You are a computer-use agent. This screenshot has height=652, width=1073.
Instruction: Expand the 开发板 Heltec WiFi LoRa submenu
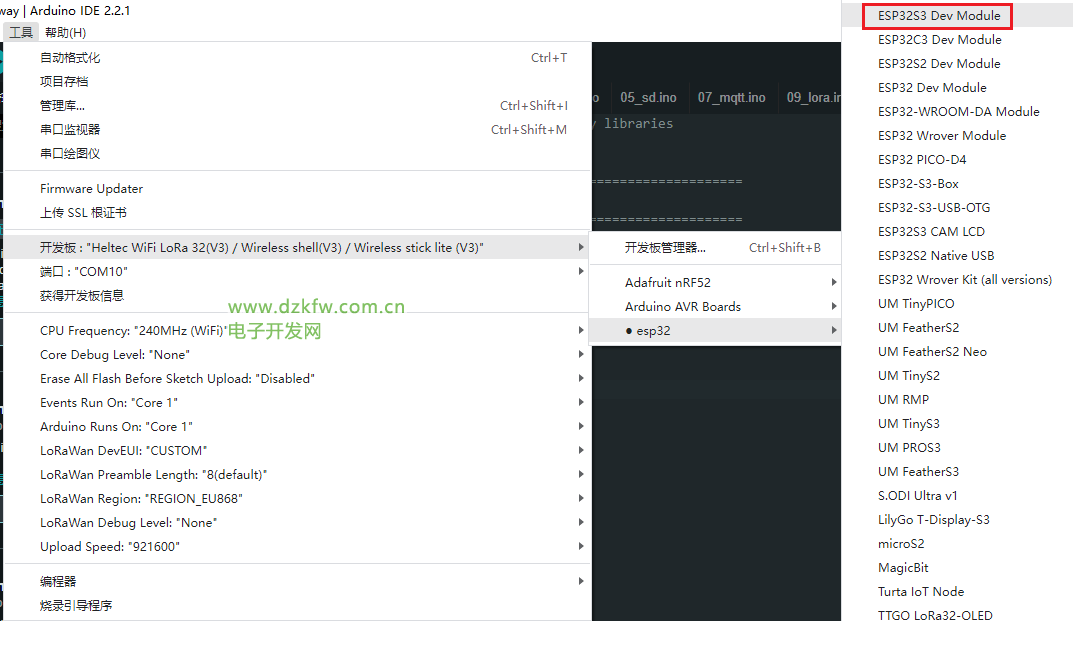point(262,248)
